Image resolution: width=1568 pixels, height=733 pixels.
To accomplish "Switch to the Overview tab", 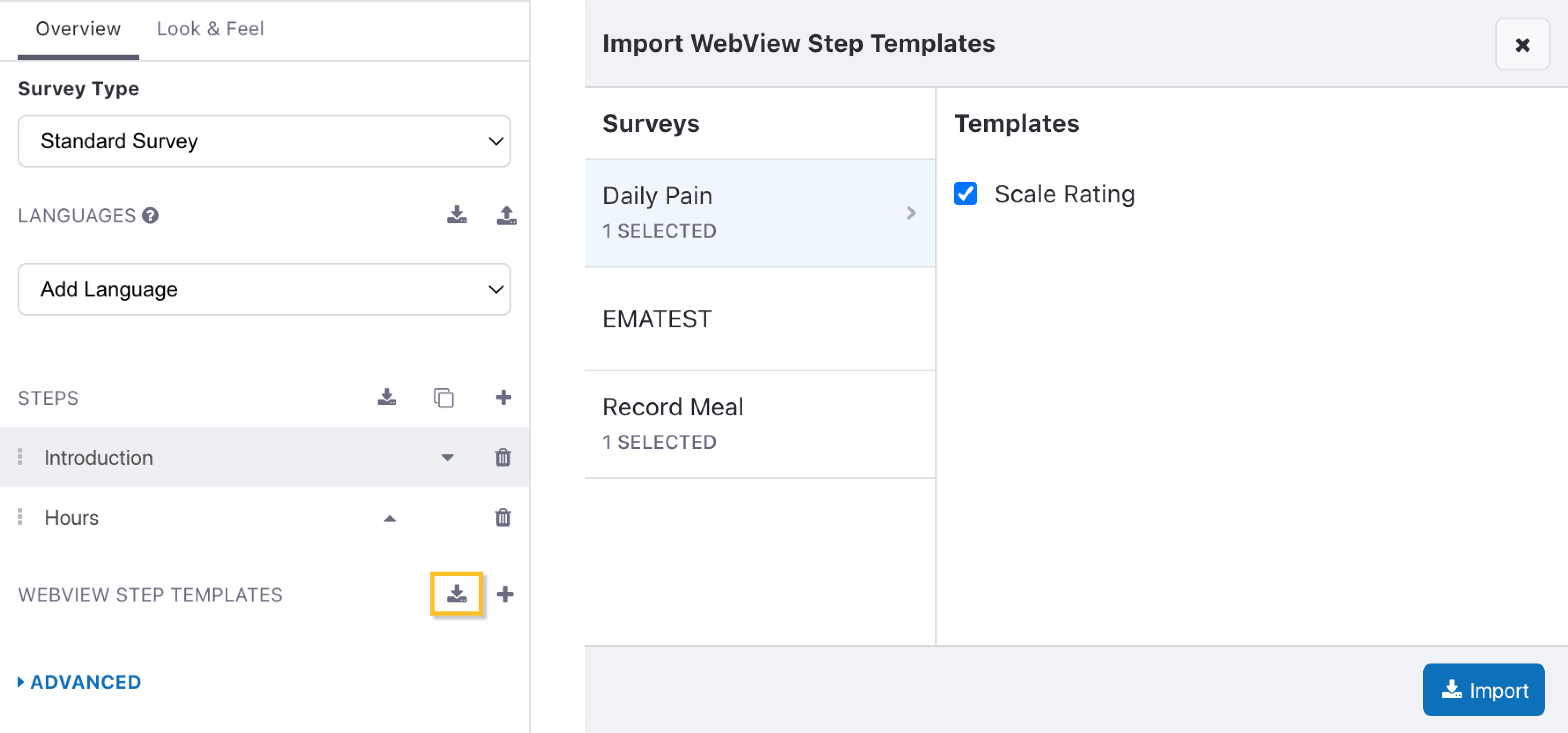I will pos(78,29).
